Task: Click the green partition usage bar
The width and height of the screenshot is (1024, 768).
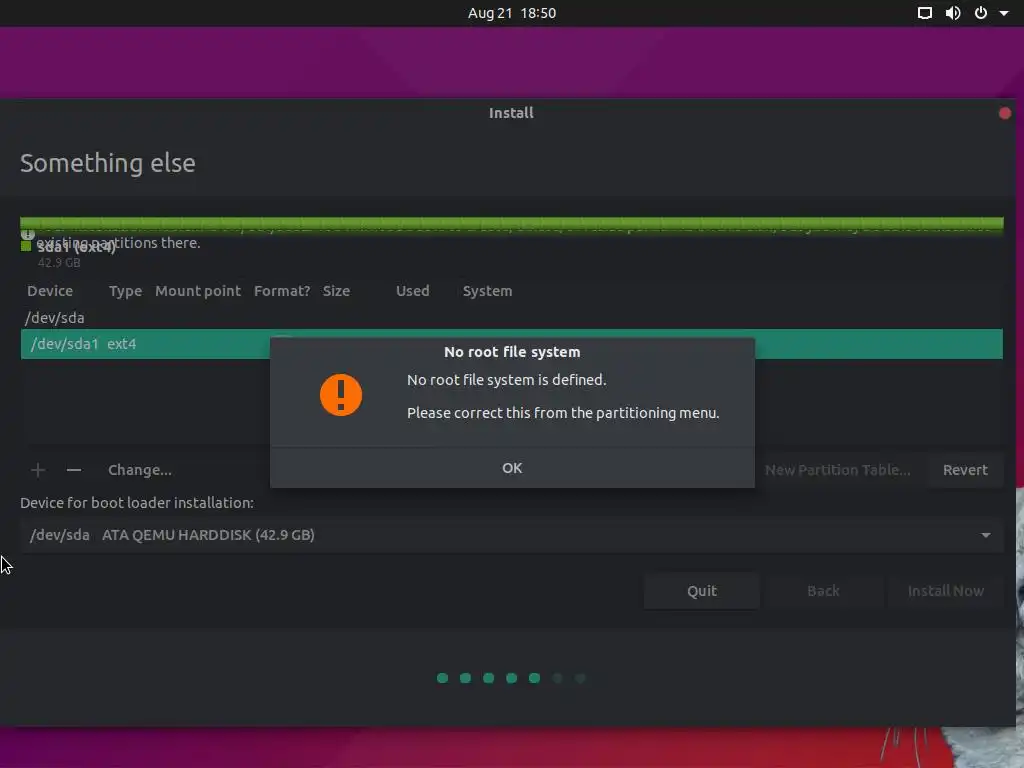Action: coord(511,225)
